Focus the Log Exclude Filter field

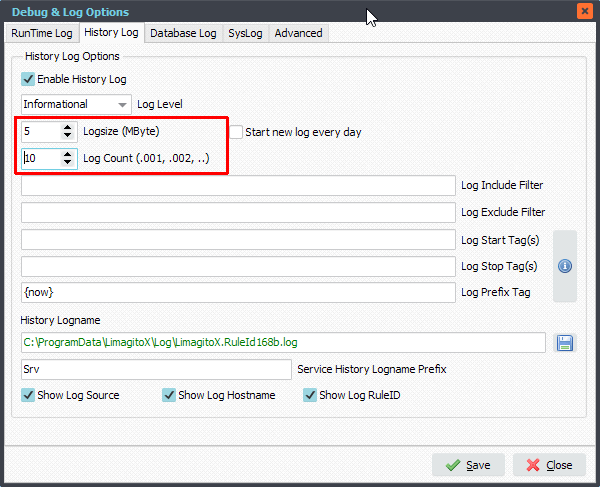[238, 212]
